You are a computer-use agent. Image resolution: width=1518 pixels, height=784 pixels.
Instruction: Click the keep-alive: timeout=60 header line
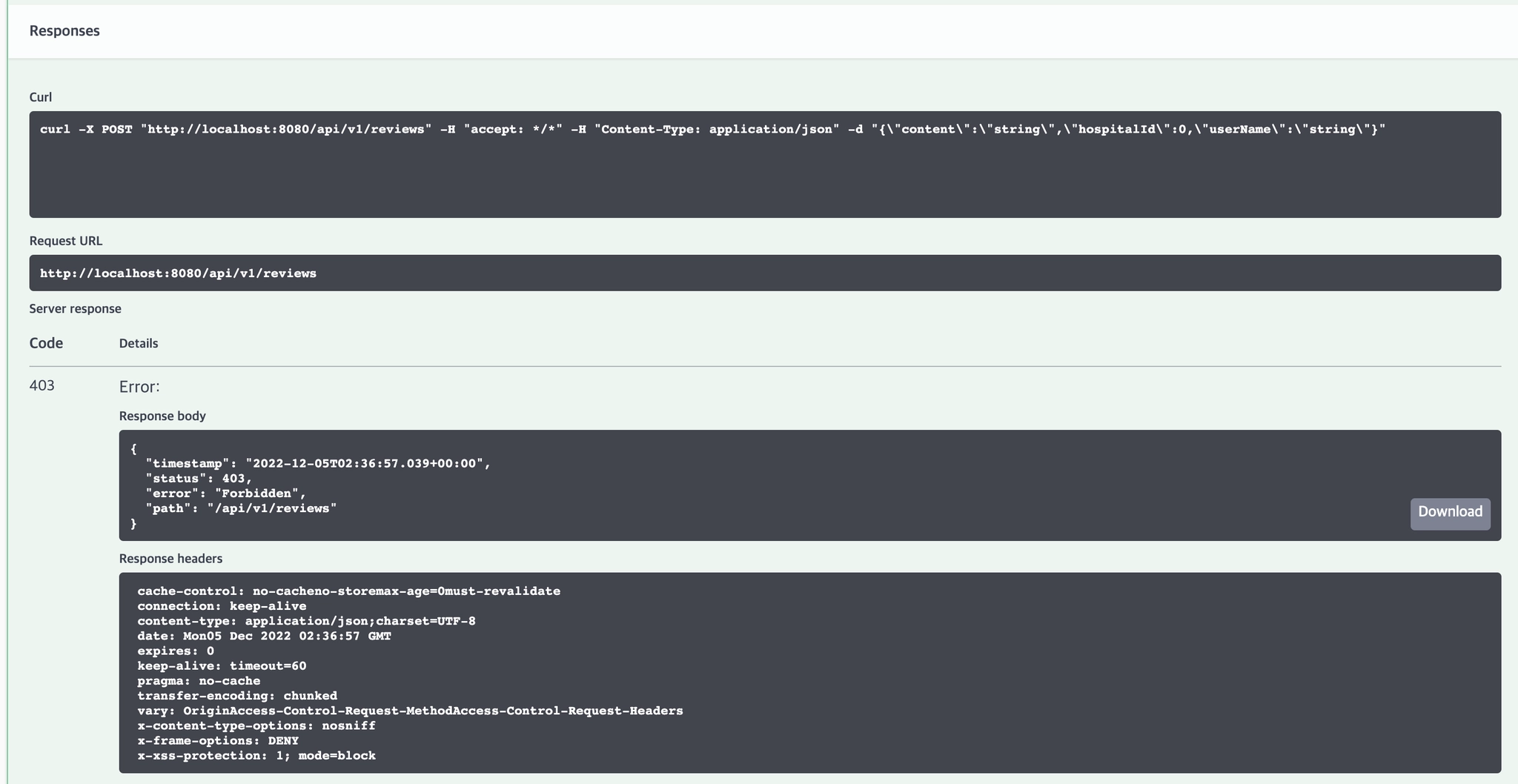[222, 666]
